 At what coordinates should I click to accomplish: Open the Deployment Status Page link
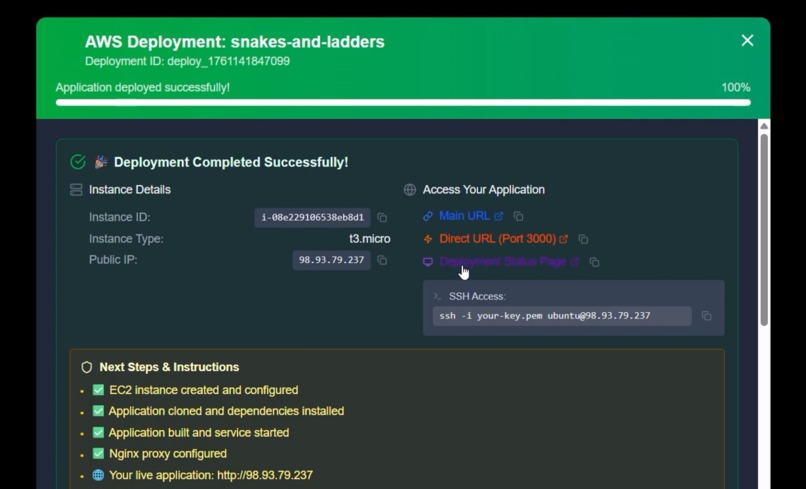point(503,262)
